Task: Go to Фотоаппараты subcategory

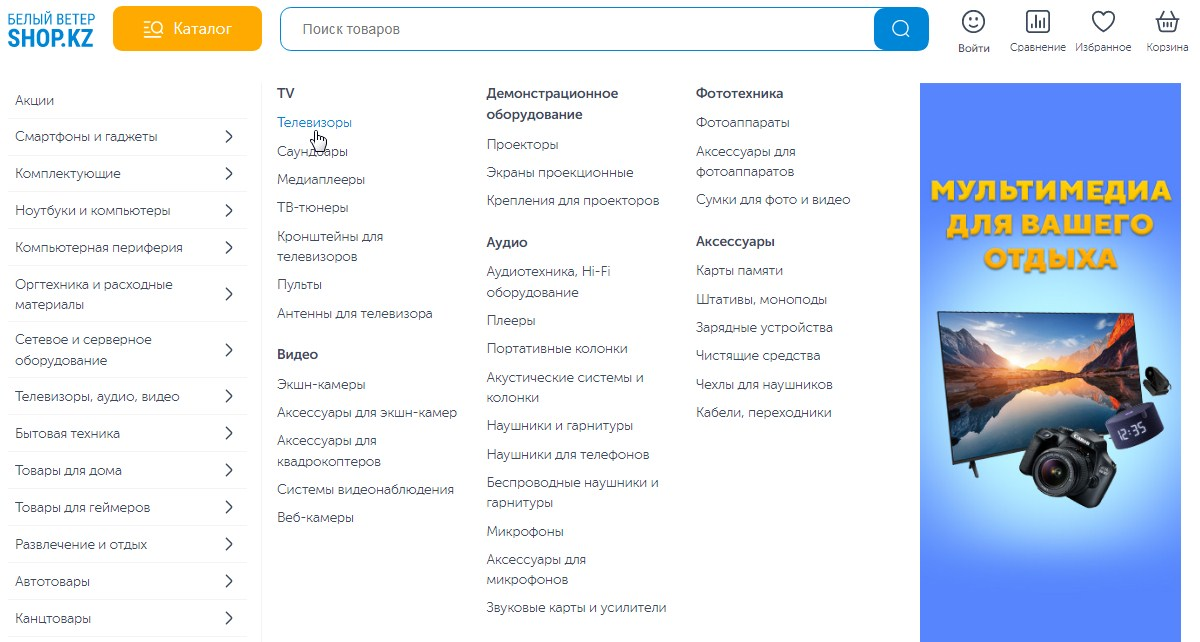Action: (742, 123)
